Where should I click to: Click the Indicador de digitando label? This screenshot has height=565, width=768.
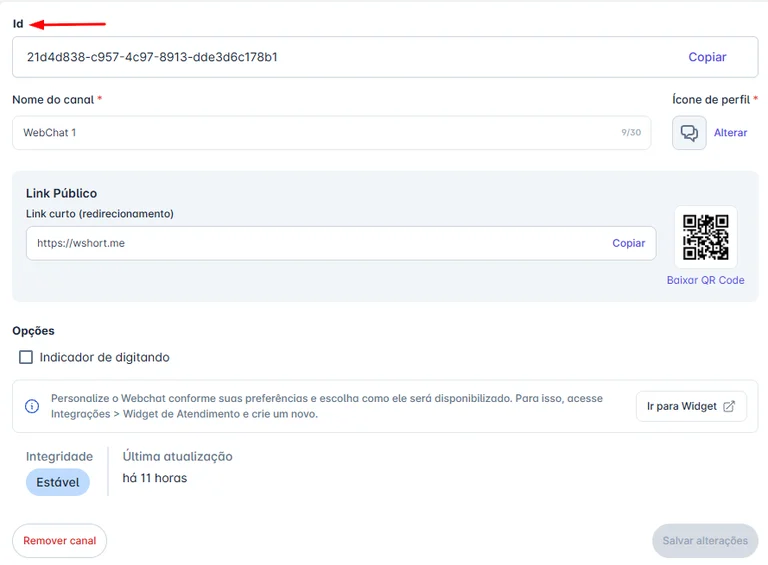click(104, 357)
